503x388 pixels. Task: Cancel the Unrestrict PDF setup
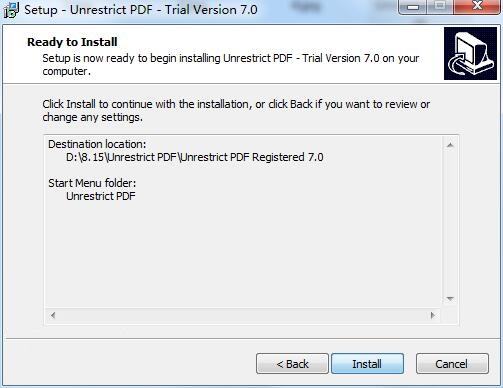click(452, 364)
